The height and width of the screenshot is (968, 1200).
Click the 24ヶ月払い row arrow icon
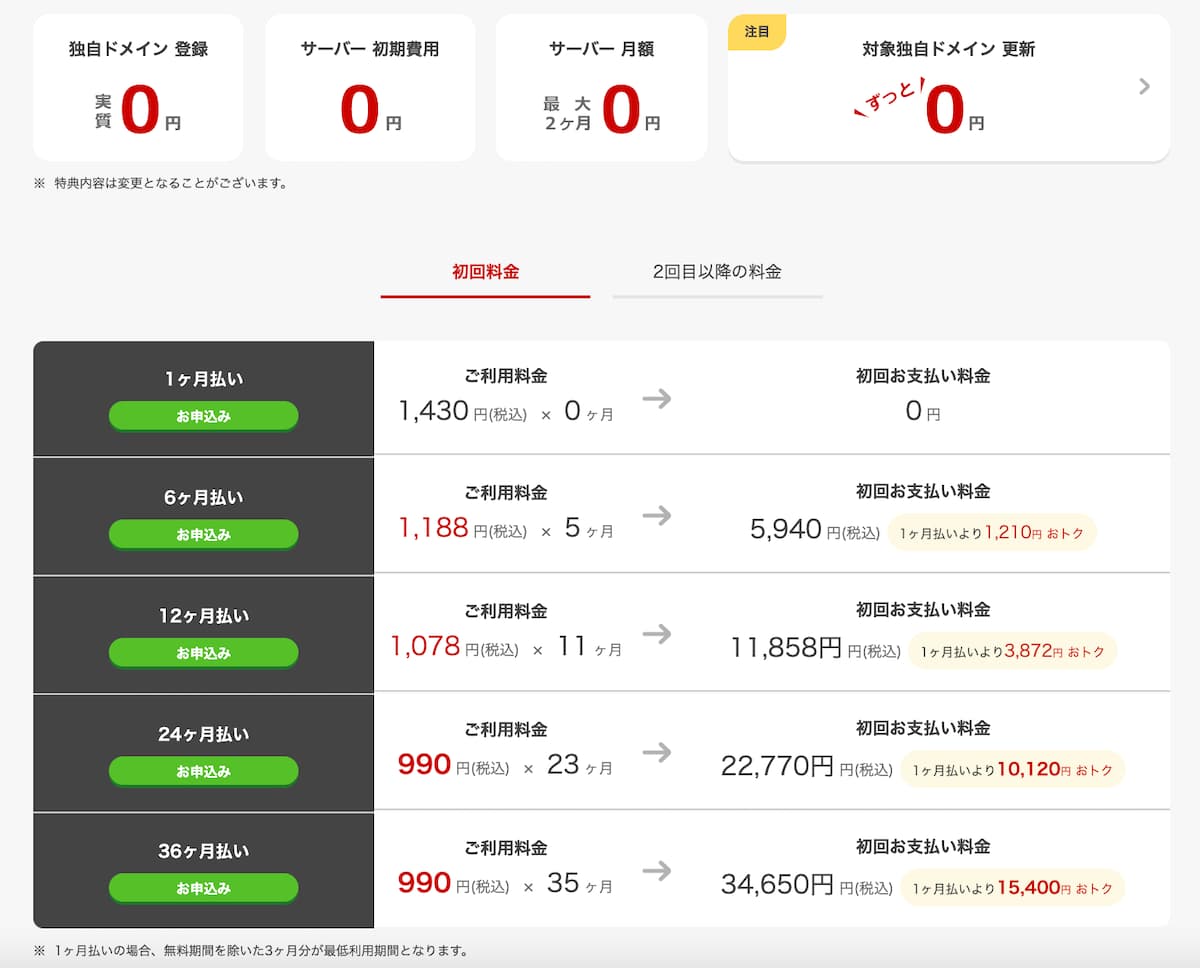tap(657, 752)
